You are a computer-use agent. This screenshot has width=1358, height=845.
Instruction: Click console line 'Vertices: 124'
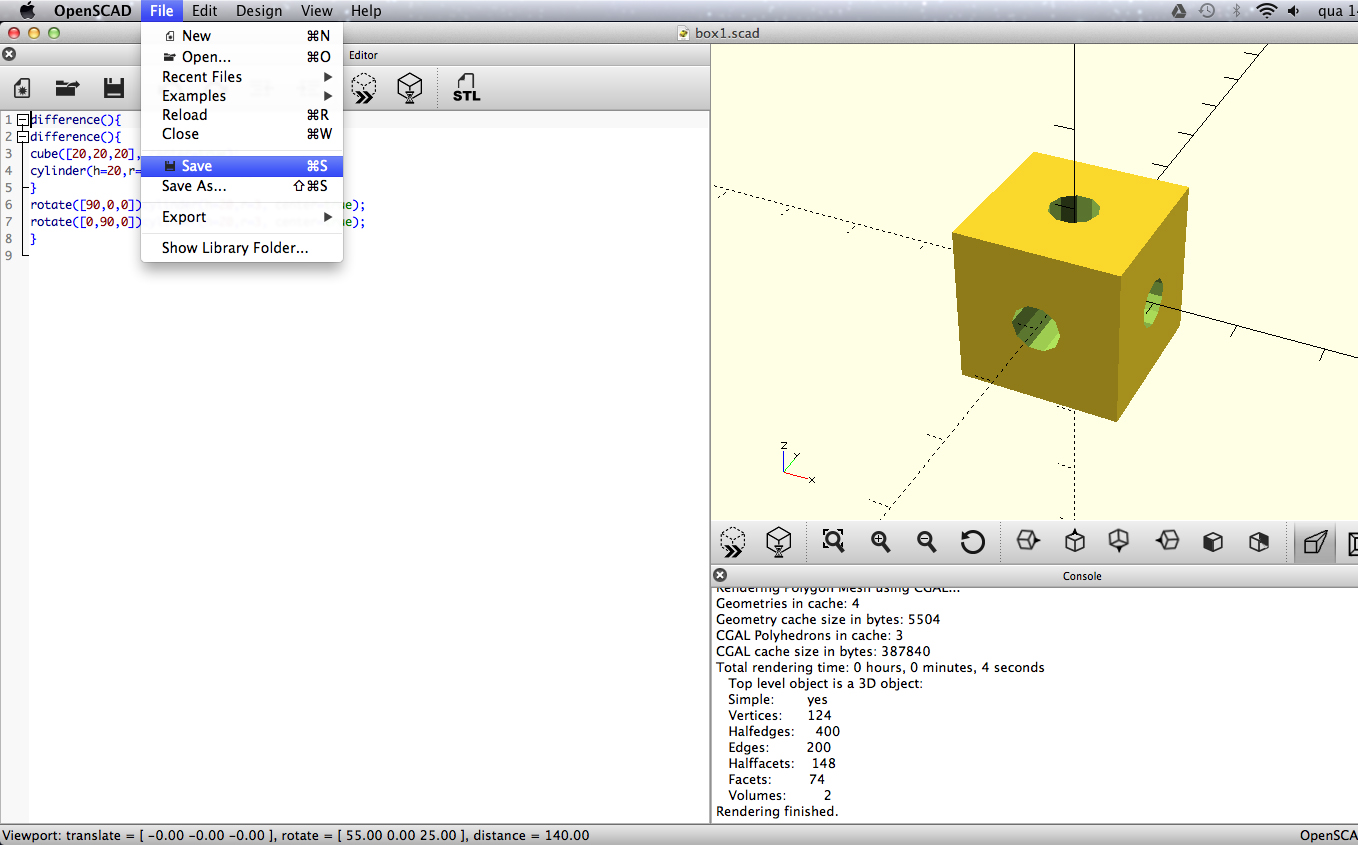pos(779,715)
